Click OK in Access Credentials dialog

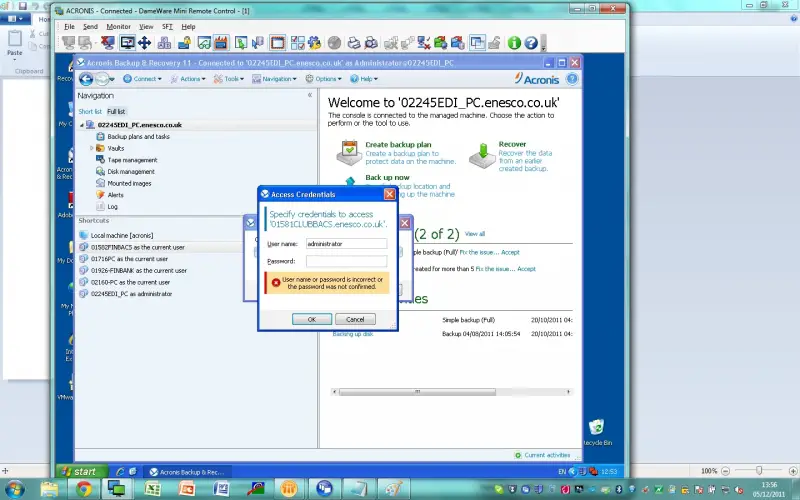click(312, 319)
